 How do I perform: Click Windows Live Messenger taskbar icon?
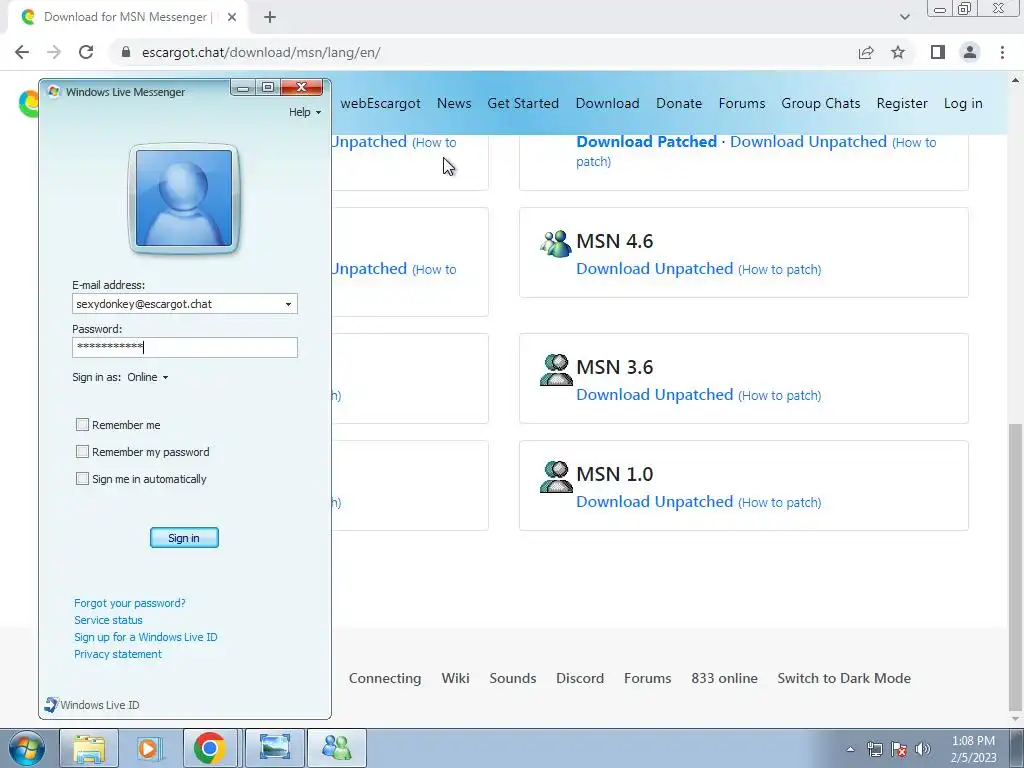pyautogui.click(x=337, y=748)
